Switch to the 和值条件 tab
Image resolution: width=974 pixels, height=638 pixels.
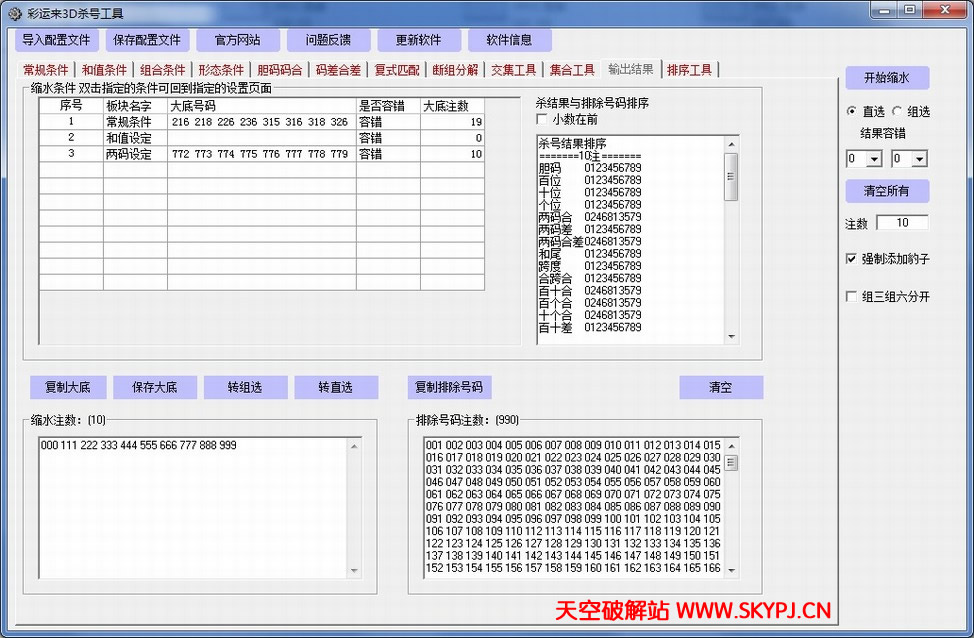click(103, 70)
